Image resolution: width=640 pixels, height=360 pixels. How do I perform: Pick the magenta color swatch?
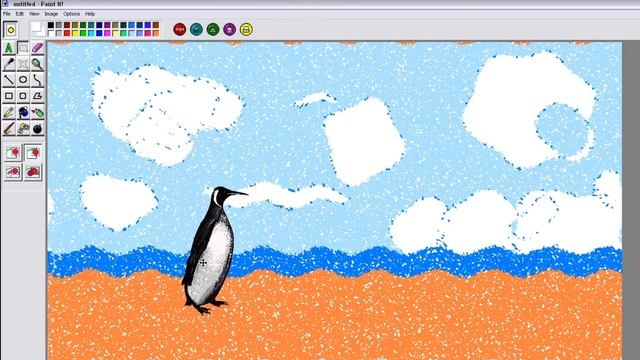[x=107, y=33]
